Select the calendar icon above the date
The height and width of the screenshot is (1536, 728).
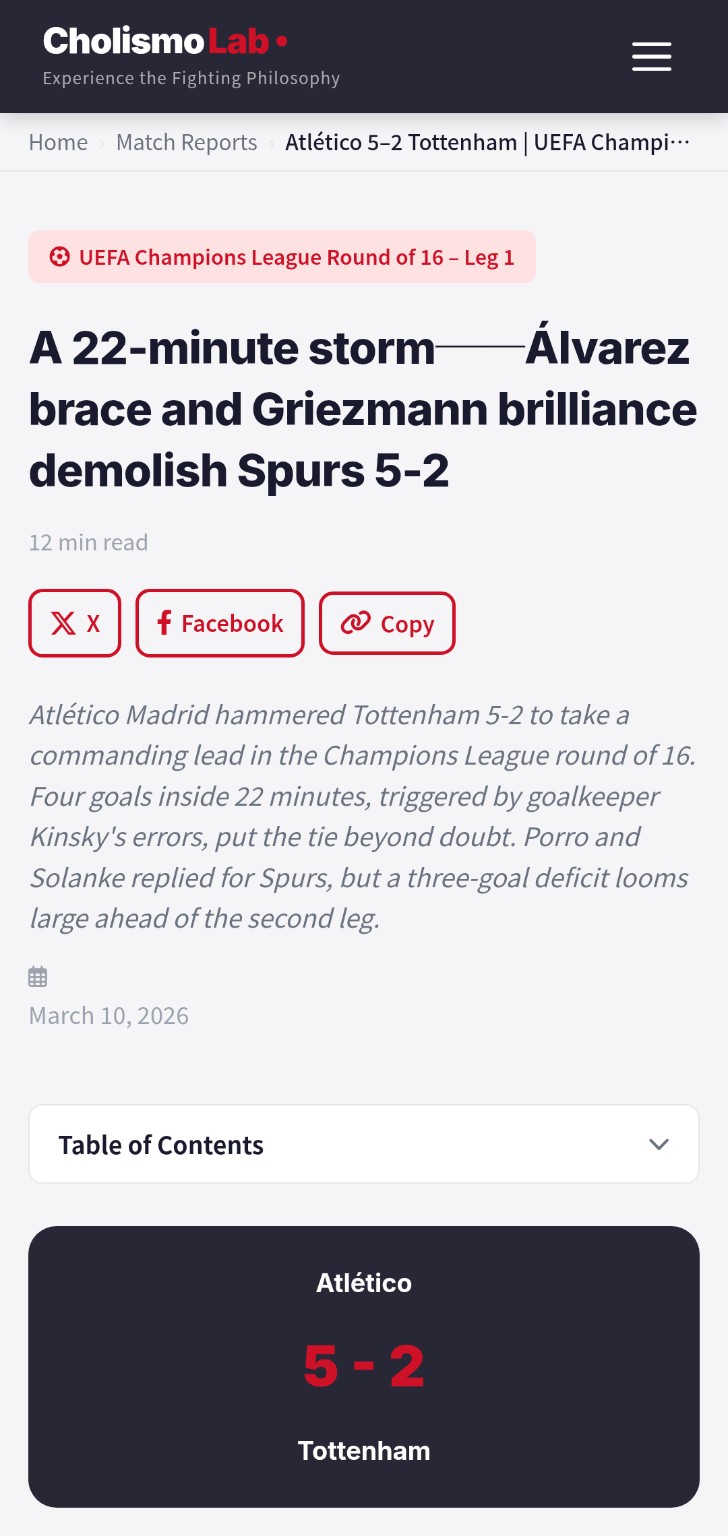point(37,976)
